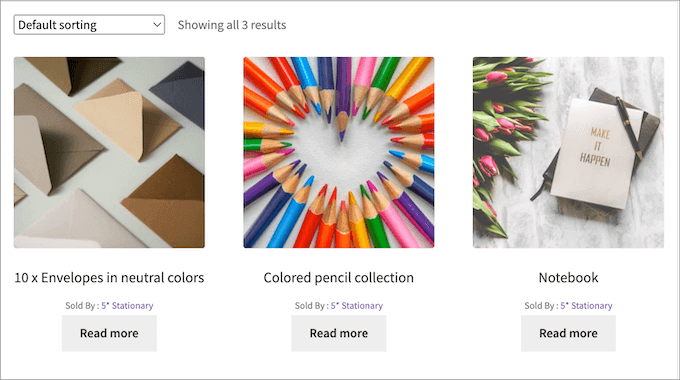Visit 5* Stationary vendor under Envelopes
This screenshot has width=680, height=380.
coord(127,305)
